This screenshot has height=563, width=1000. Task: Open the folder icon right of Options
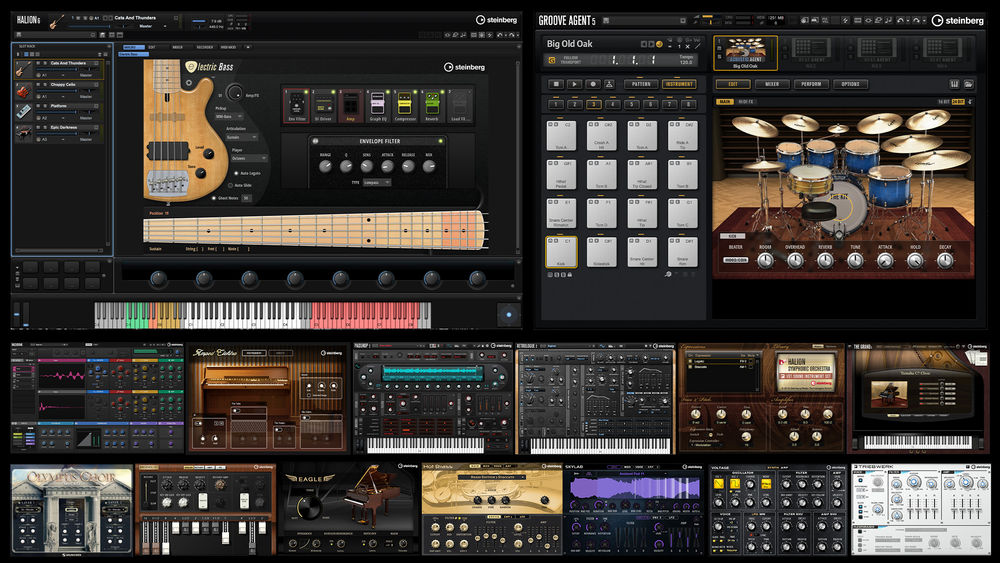tap(968, 84)
